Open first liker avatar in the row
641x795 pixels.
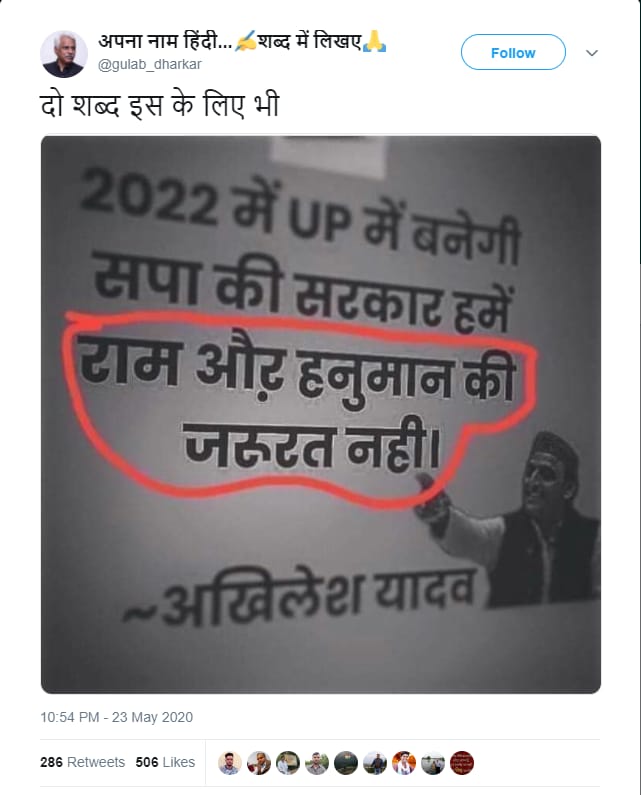point(230,763)
